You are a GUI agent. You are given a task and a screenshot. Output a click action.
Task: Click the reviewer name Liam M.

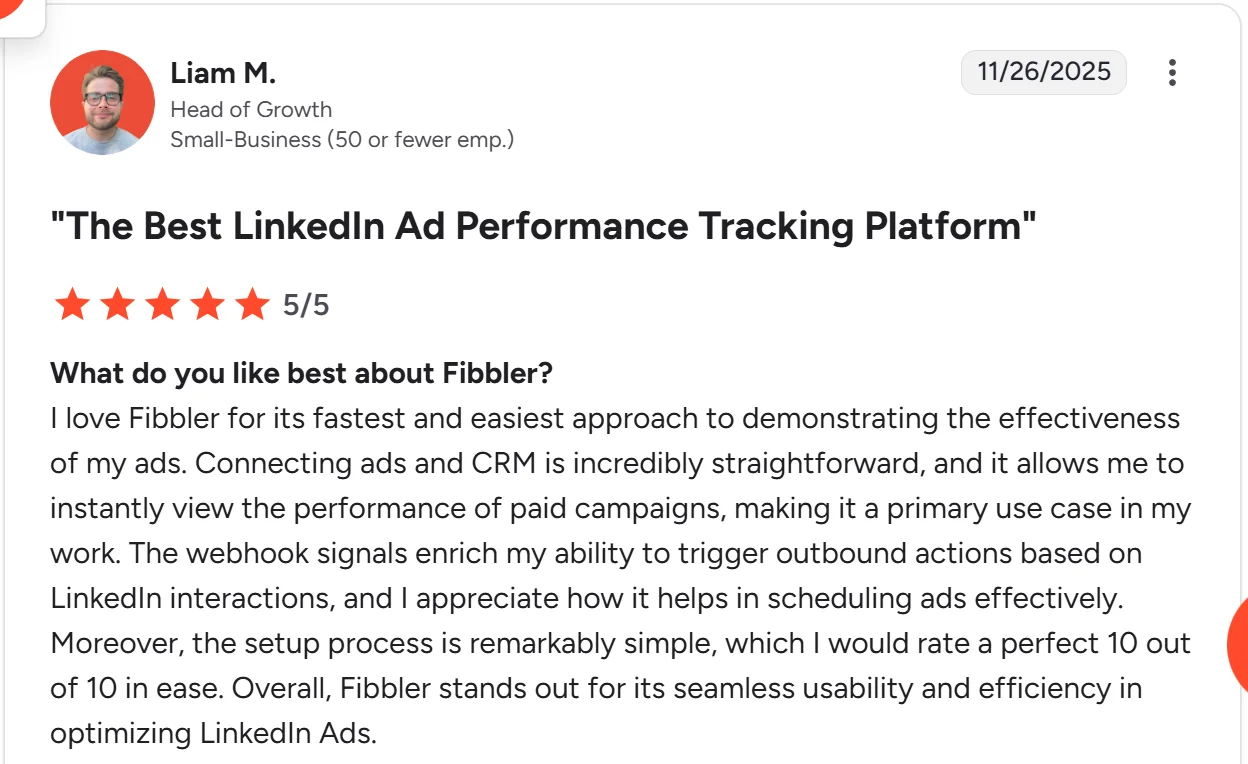222,73
